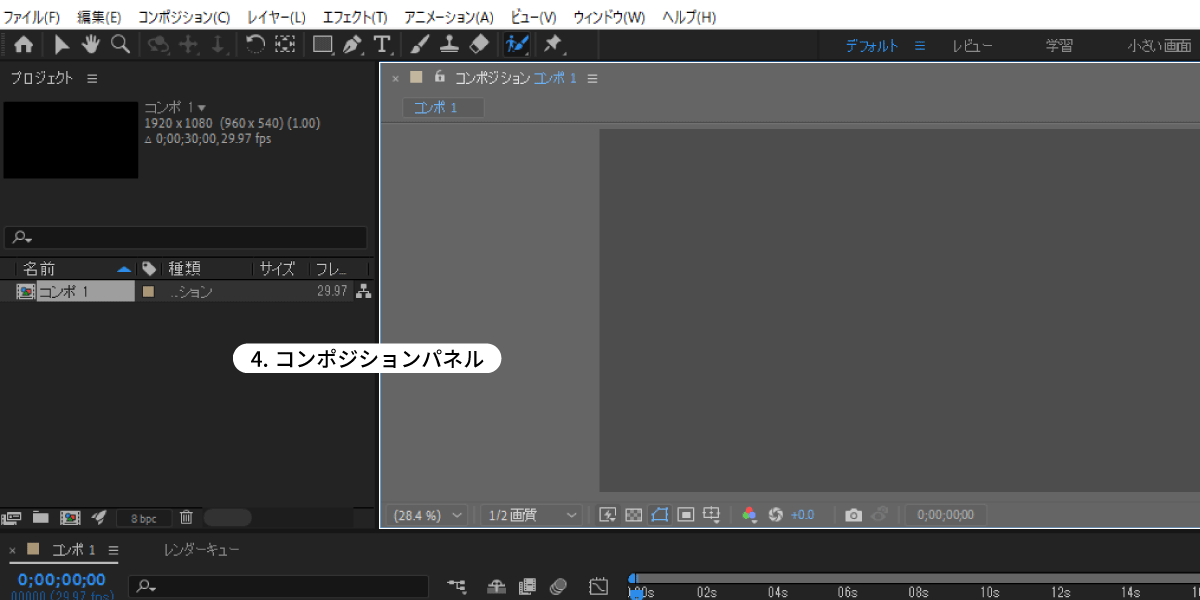Take a snapshot with the camera icon
This screenshot has height=600, width=1200.
(x=853, y=515)
